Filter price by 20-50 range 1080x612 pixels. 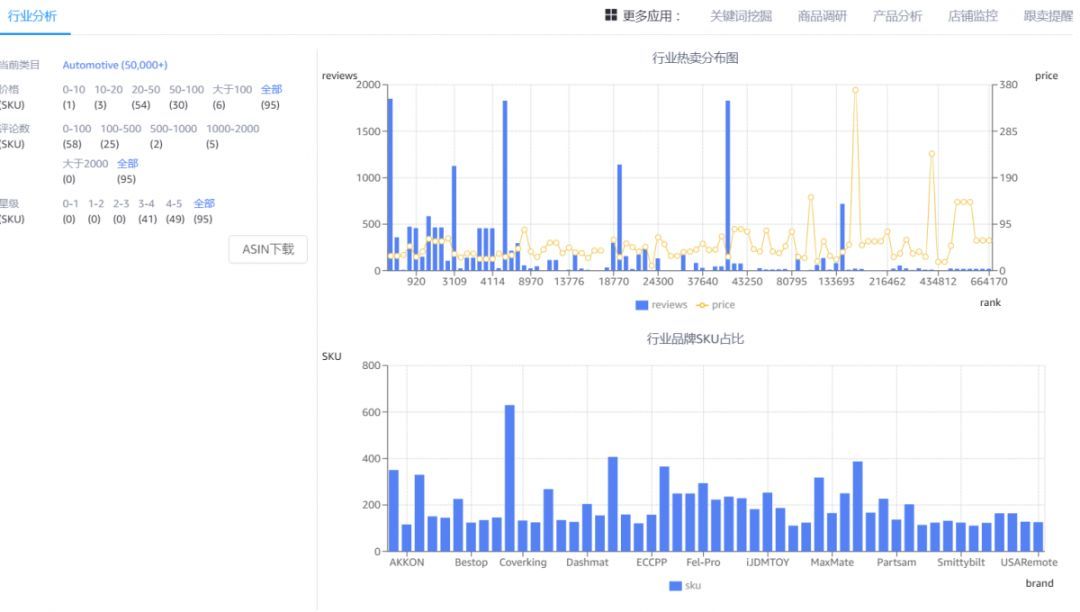pos(145,89)
